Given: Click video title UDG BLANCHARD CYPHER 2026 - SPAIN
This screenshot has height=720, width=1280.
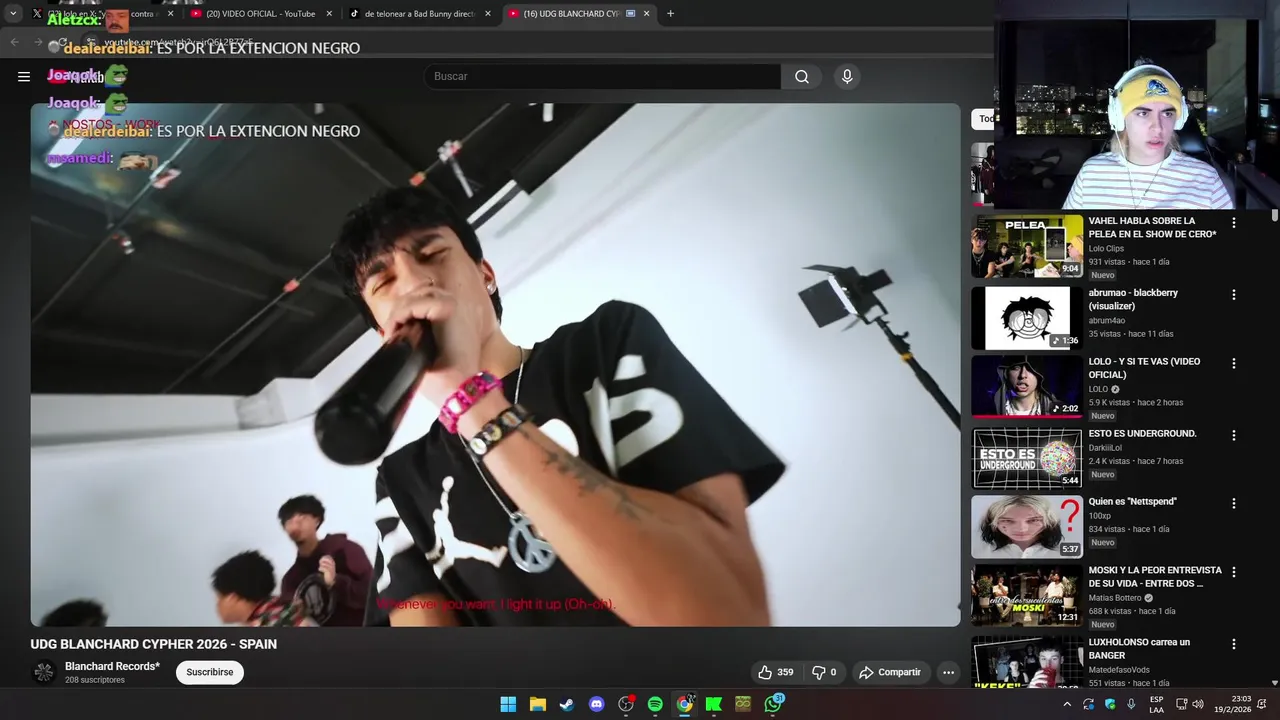Looking at the screenshot, I should pos(153,644).
